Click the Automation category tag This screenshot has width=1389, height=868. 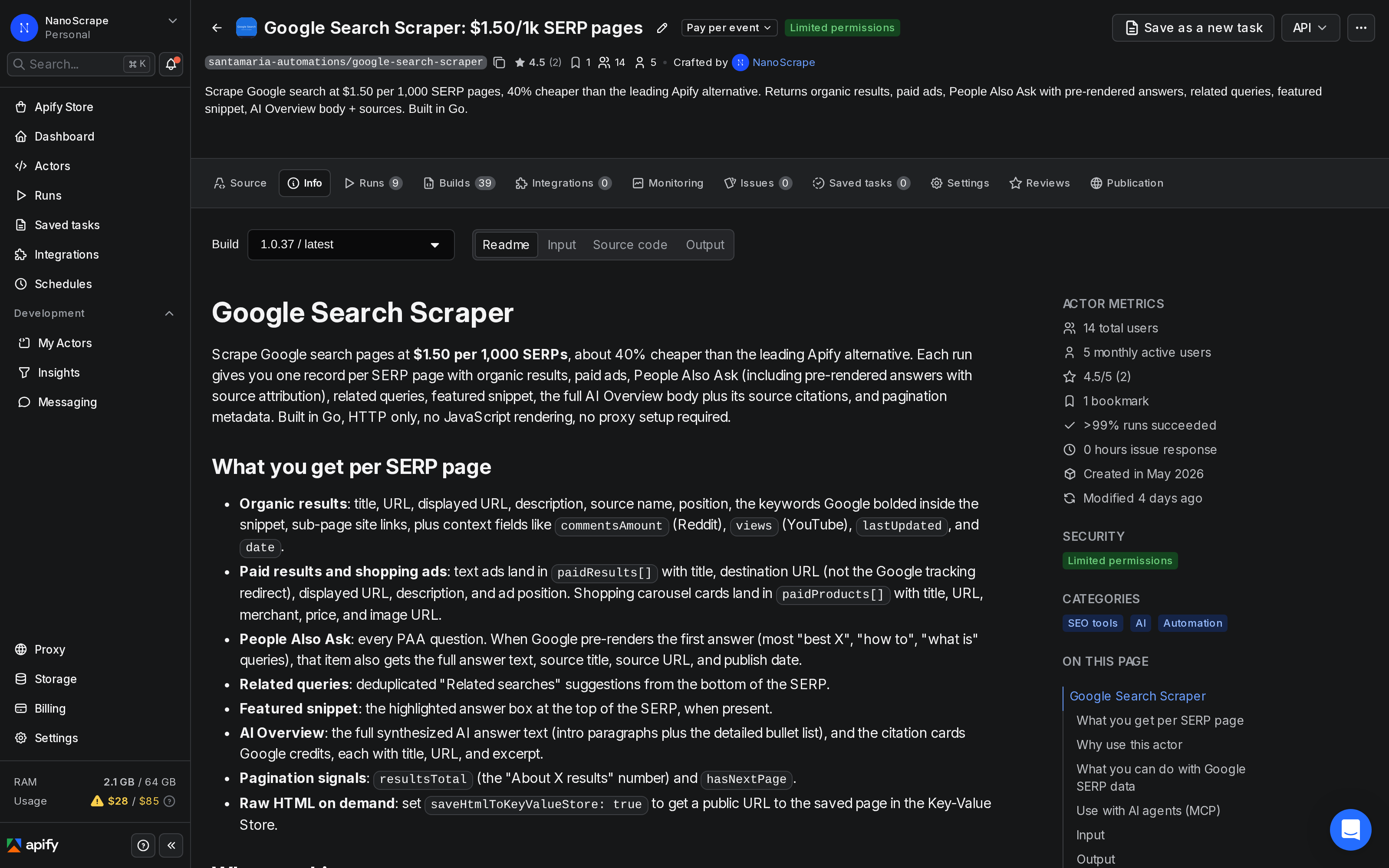point(1192,623)
